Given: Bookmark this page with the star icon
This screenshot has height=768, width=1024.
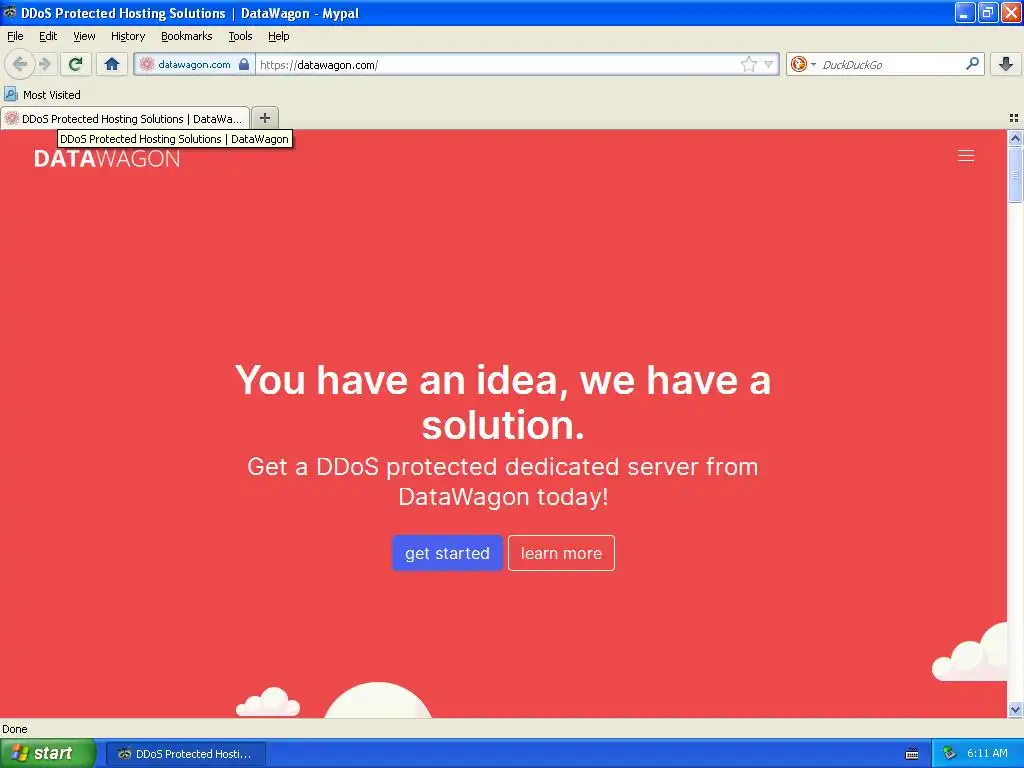Looking at the screenshot, I should (x=748, y=64).
